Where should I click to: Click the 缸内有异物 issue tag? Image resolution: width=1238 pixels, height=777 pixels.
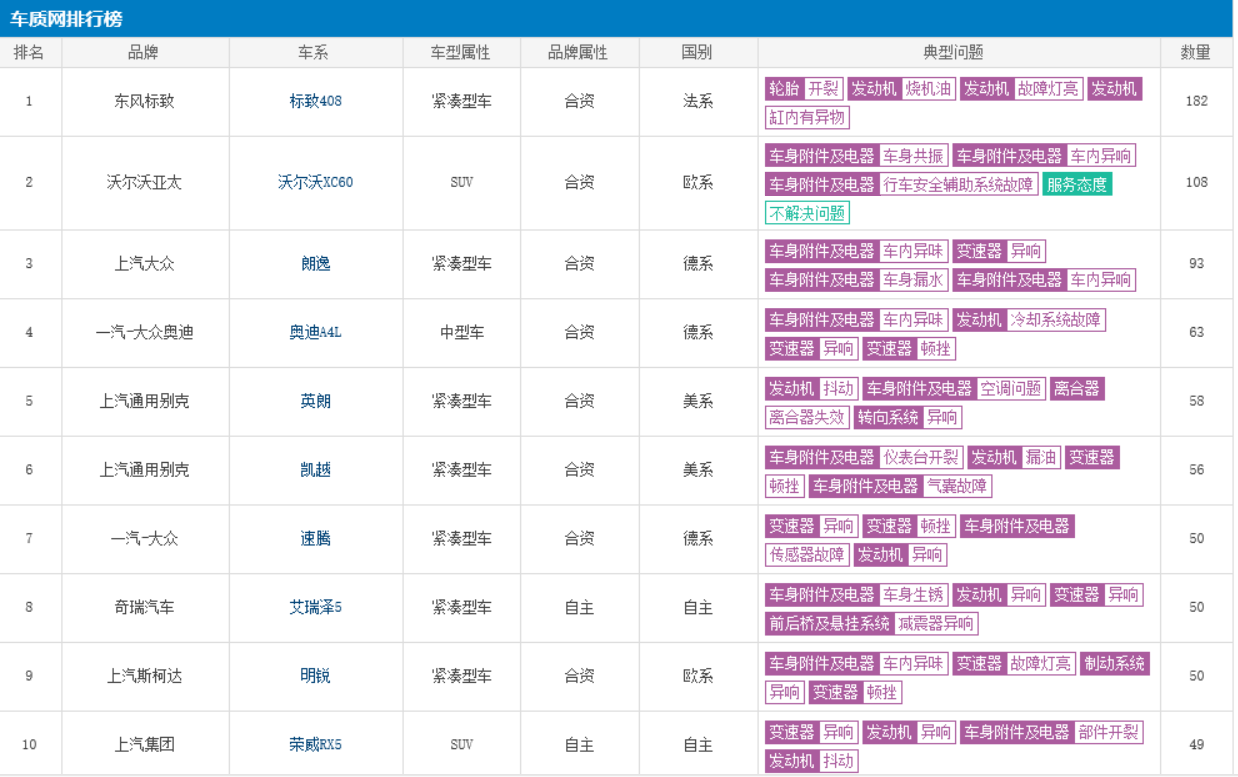tap(807, 117)
